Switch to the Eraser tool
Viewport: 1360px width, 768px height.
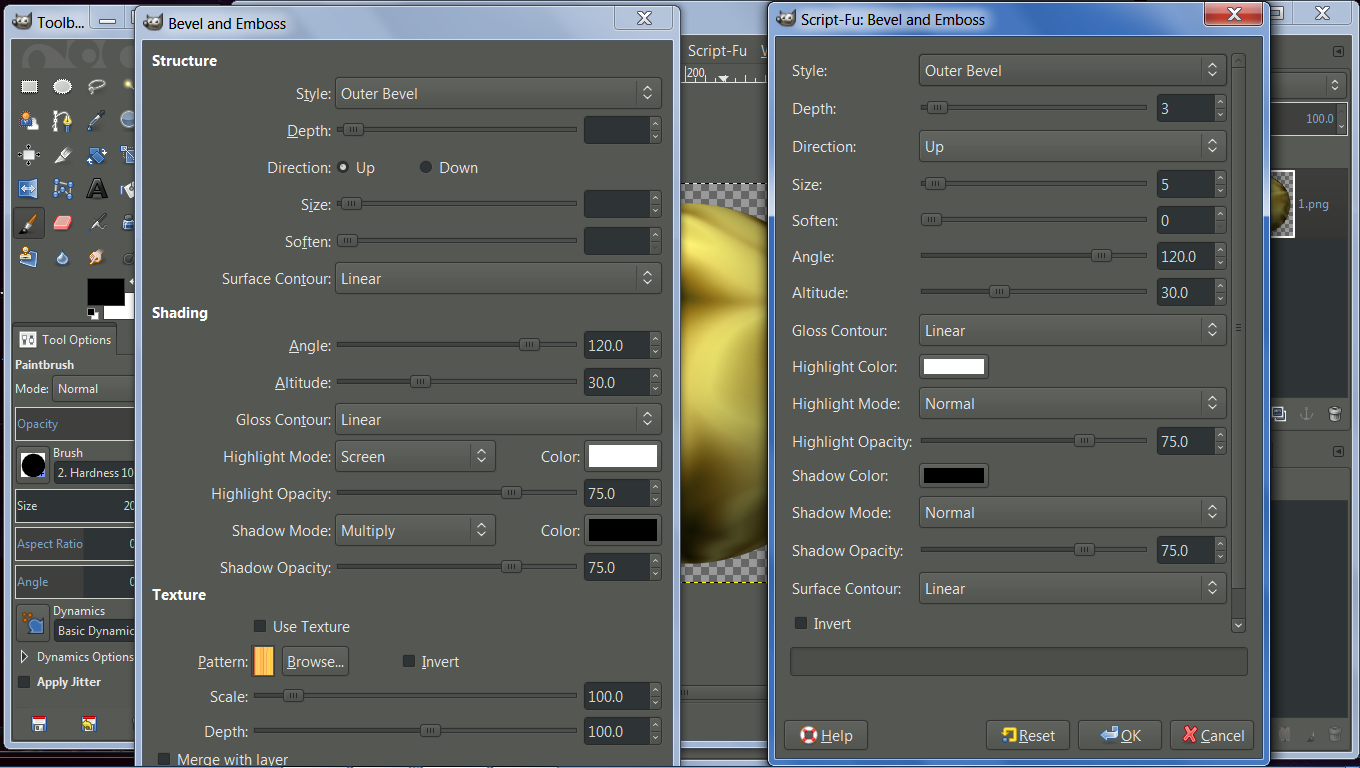tap(62, 222)
